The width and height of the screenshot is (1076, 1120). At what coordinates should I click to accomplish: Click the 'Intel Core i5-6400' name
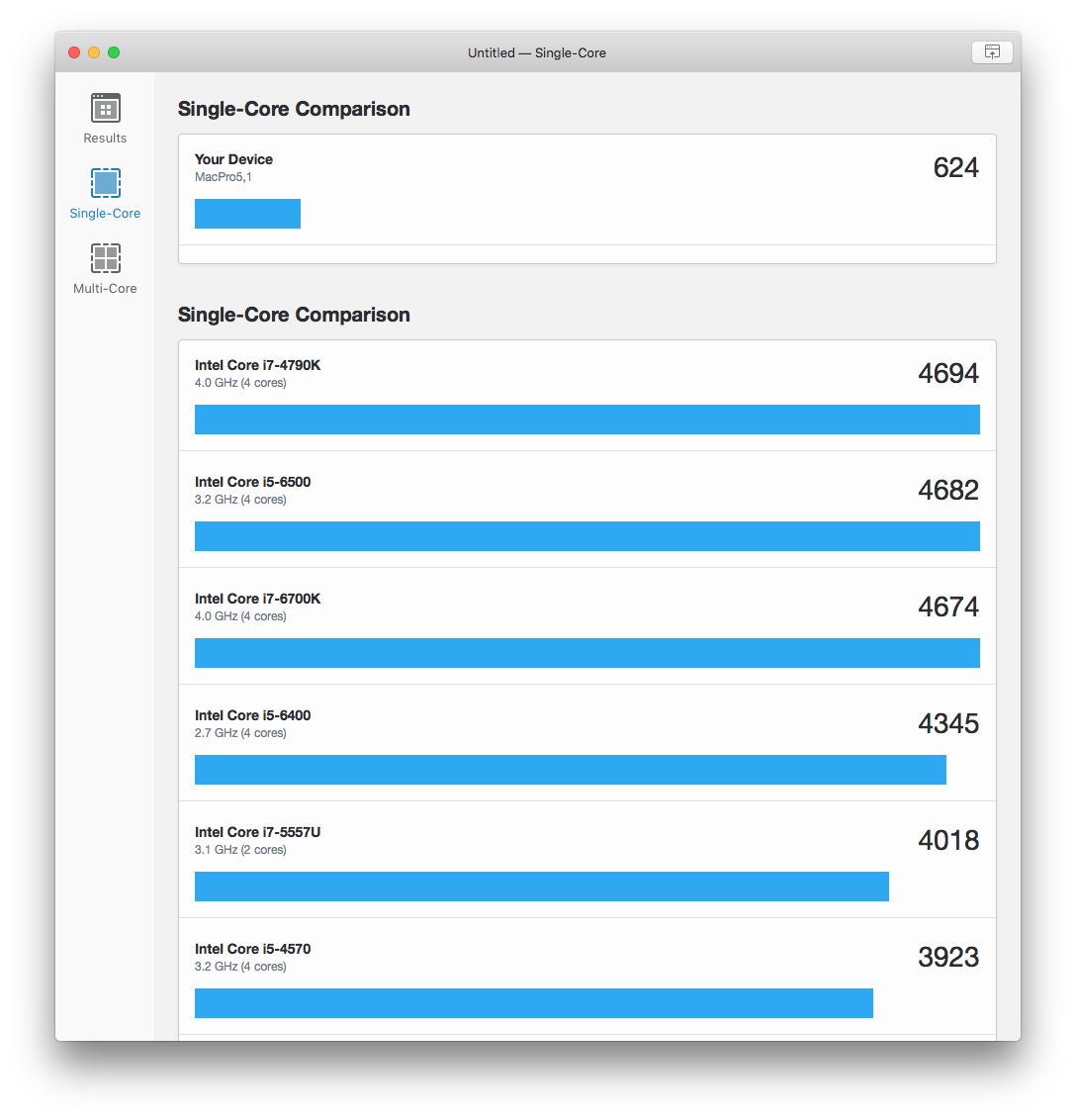coord(253,715)
